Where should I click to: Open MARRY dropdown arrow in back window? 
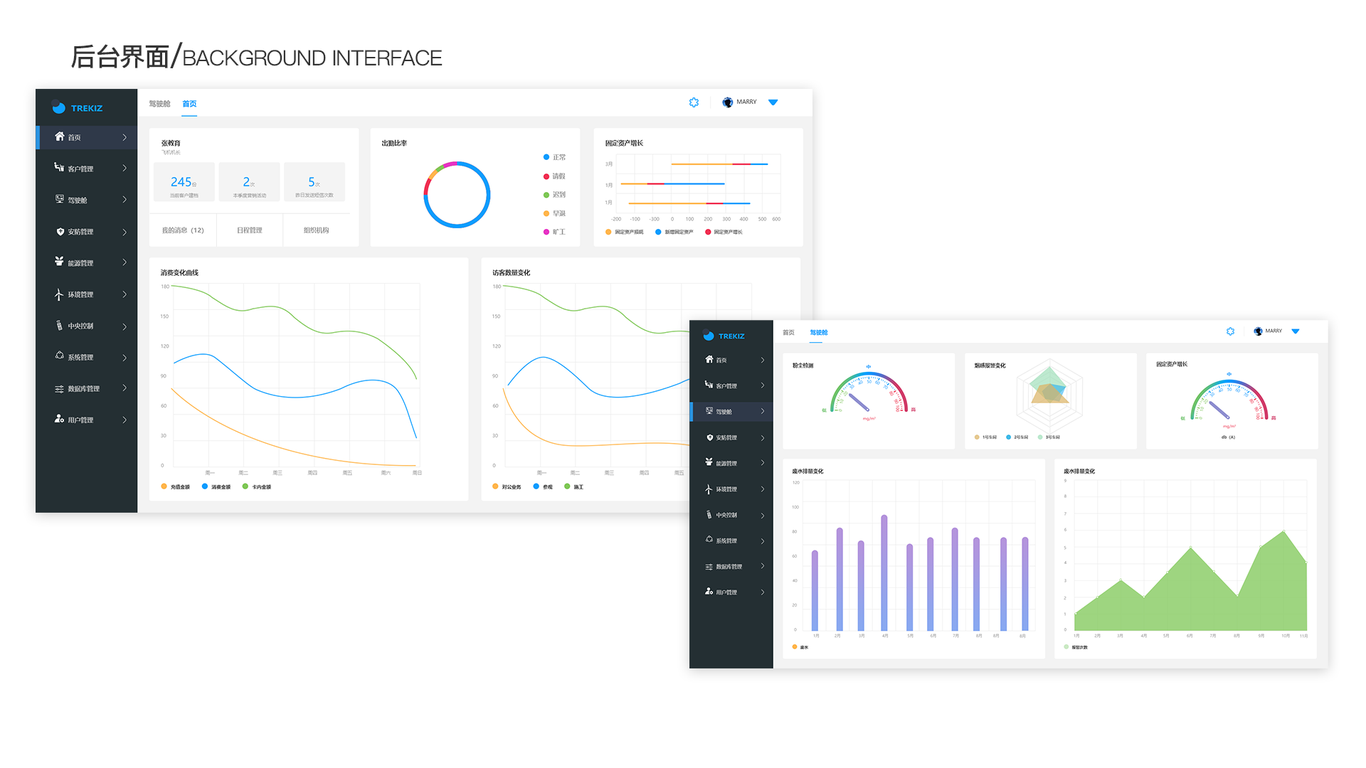click(x=773, y=102)
